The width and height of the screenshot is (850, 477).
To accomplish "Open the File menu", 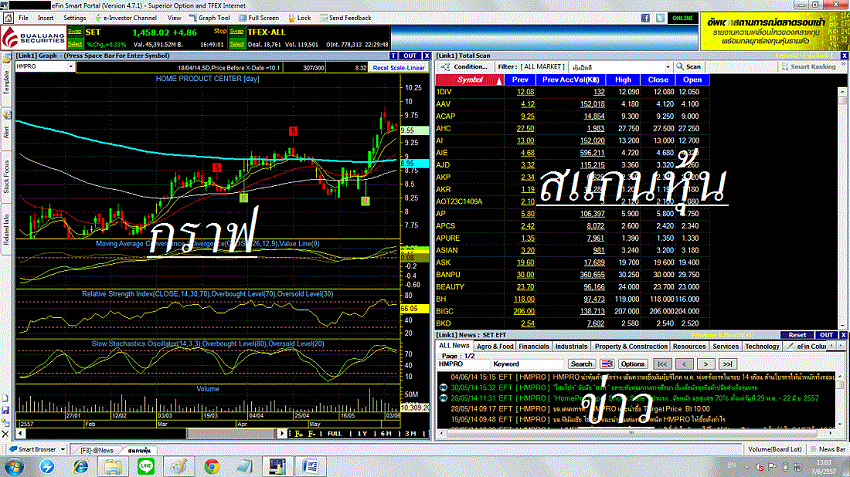I will (x=23, y=18).
